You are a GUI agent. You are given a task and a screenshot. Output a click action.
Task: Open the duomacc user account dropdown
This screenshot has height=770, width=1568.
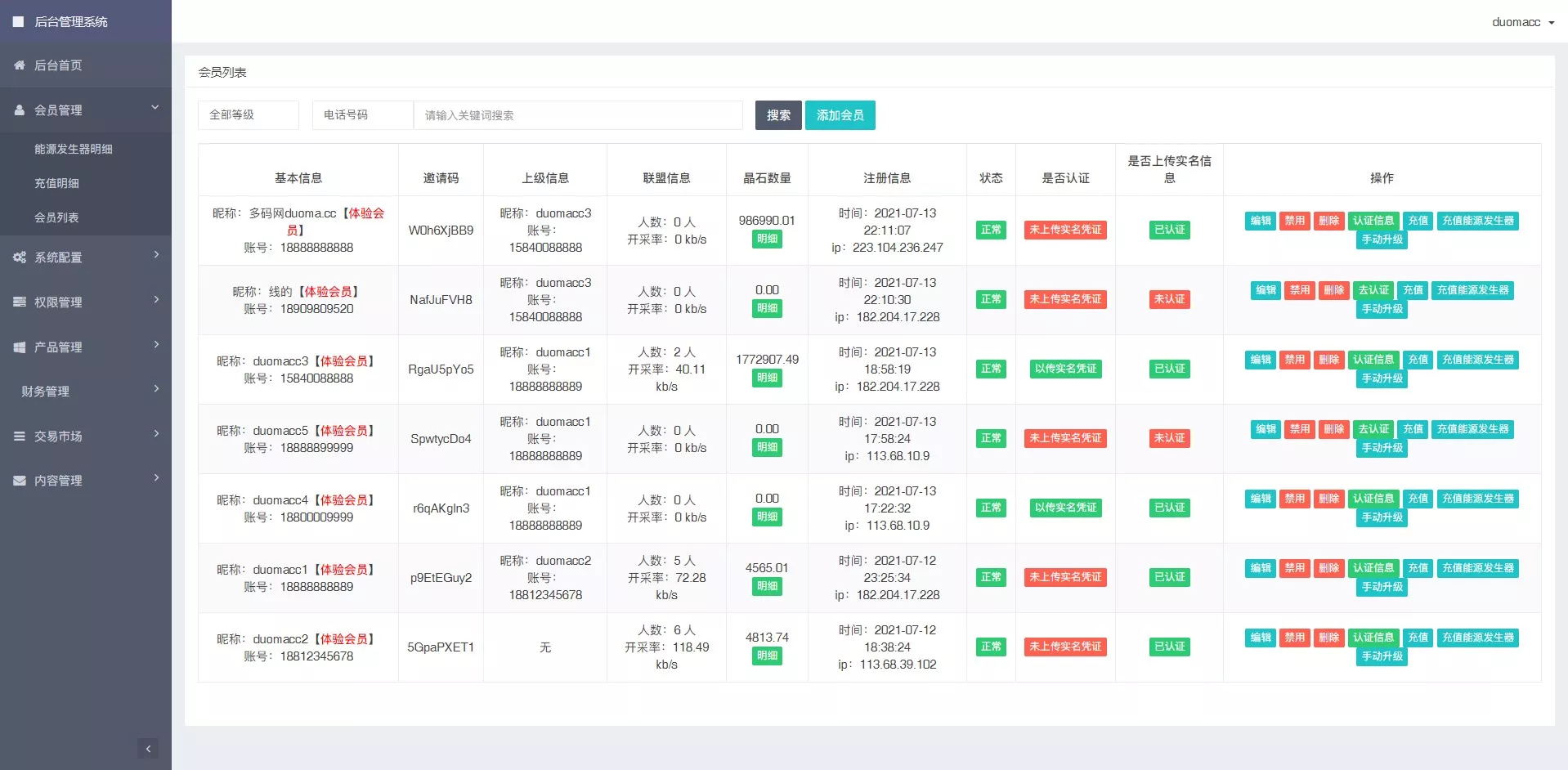(x=1522, y=22)
